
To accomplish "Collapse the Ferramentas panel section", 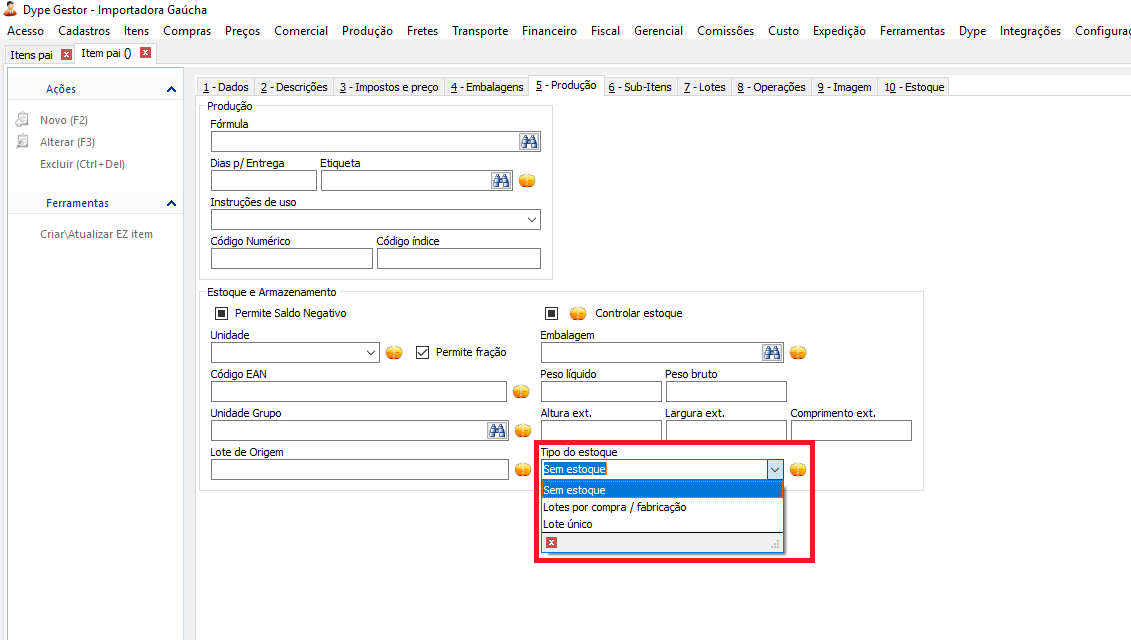I will (x=171, y=203).
